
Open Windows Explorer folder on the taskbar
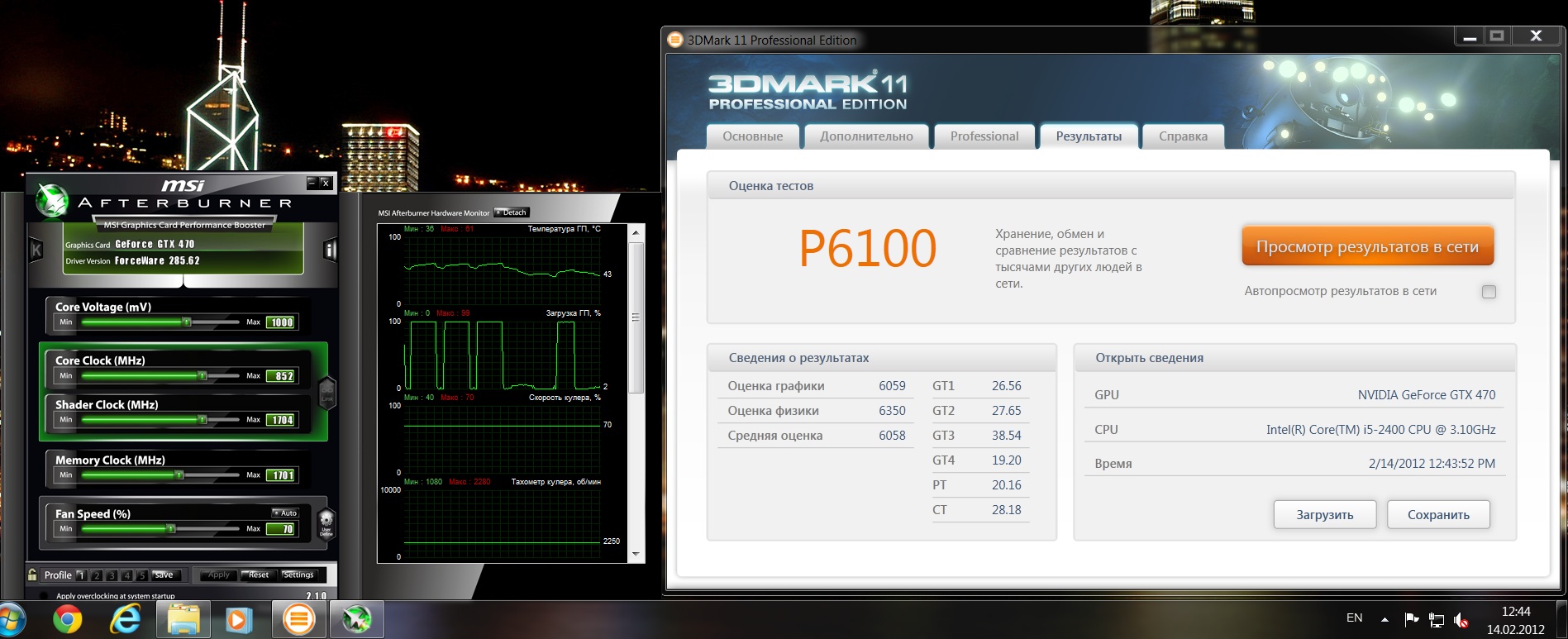tap(183, 620)
